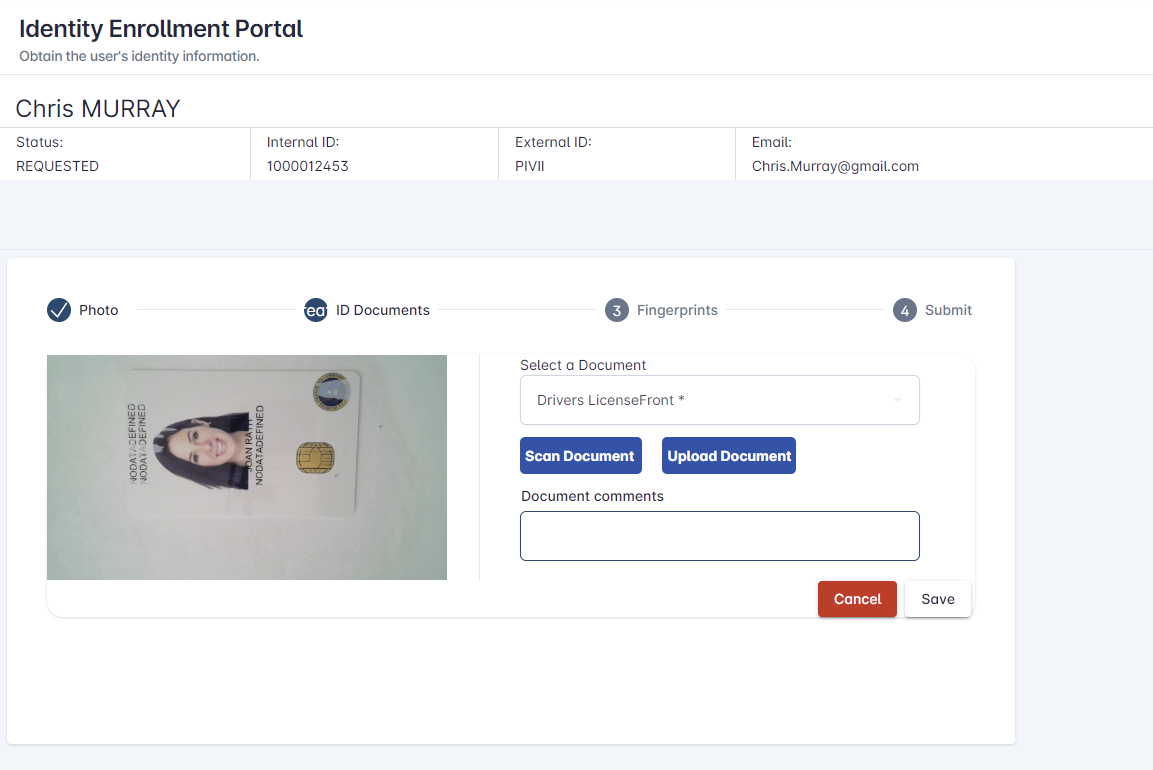Viewport: 1153px width, 770px height.
Task: Click the Chris.Murray@gmail.com email value
Action: pos(835,166)
